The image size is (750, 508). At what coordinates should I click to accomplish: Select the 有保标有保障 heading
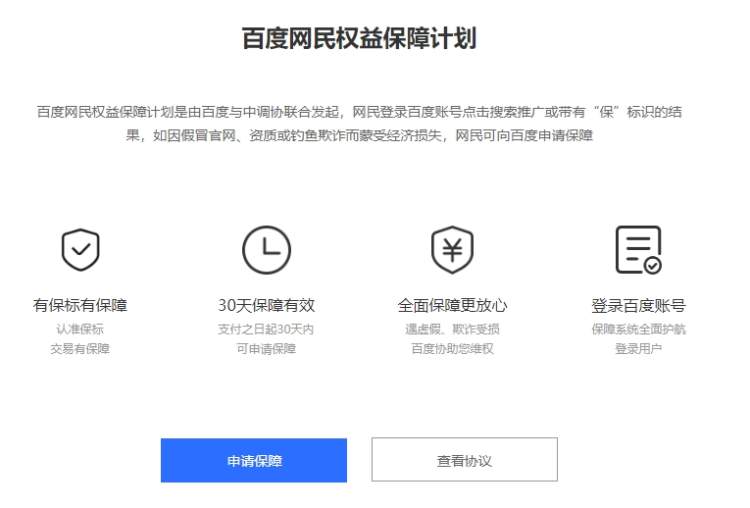click(x=80, y=305)
